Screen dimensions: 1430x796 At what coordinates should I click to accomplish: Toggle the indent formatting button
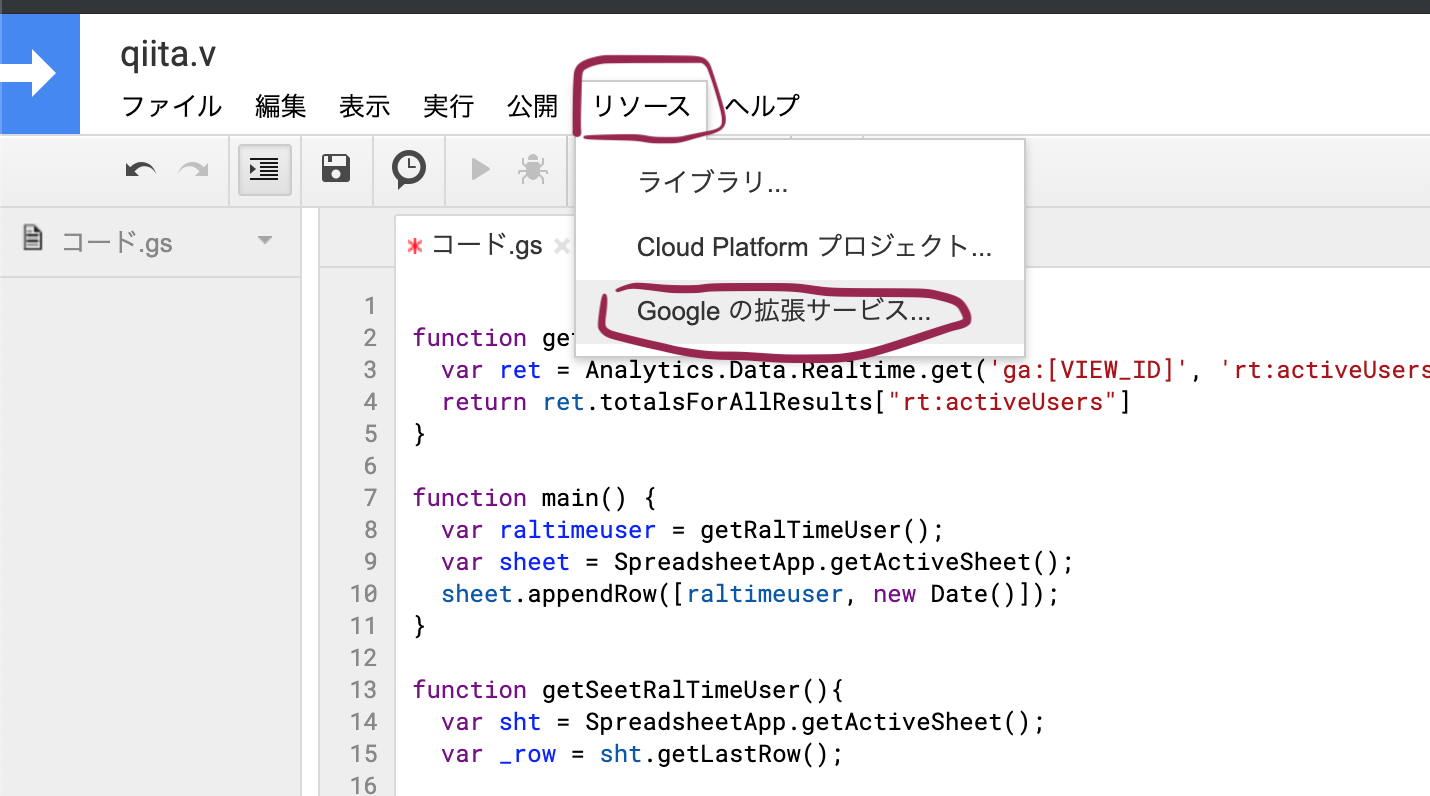264,170
